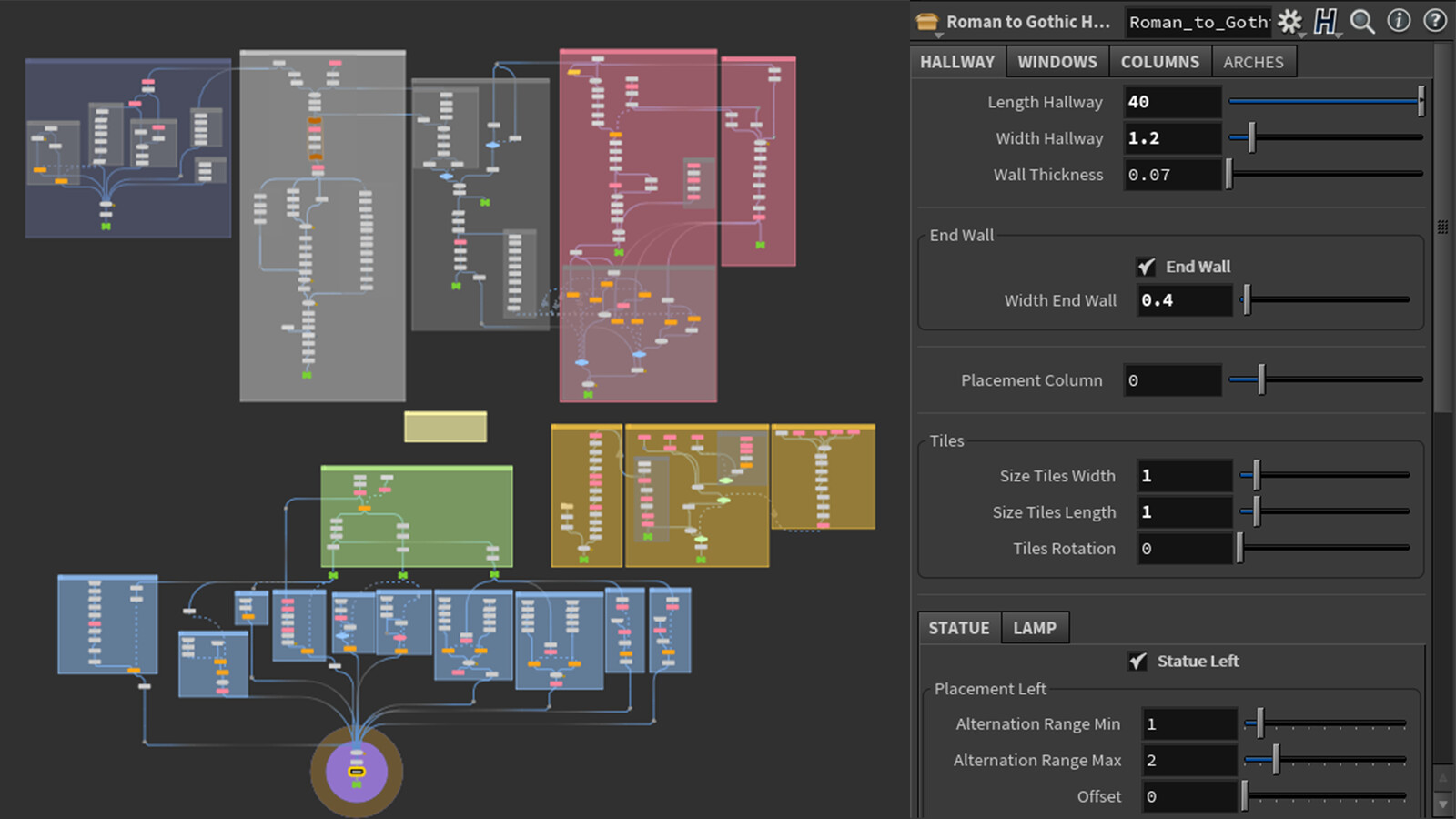Screen dimensions: 1456x819
Task: Open the node info icon
Action: (1399, 21)
